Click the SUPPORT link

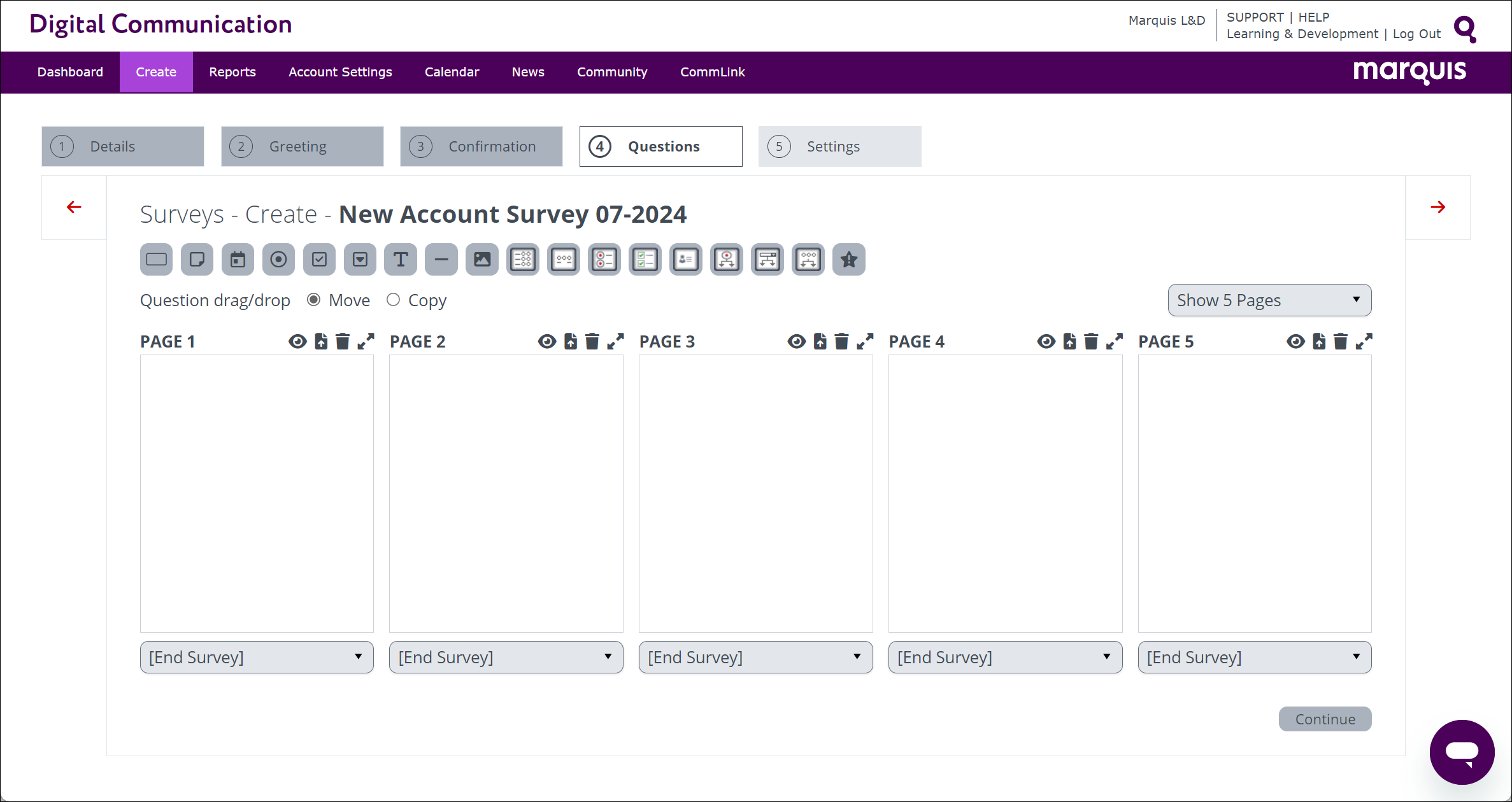coord(1255,17)
